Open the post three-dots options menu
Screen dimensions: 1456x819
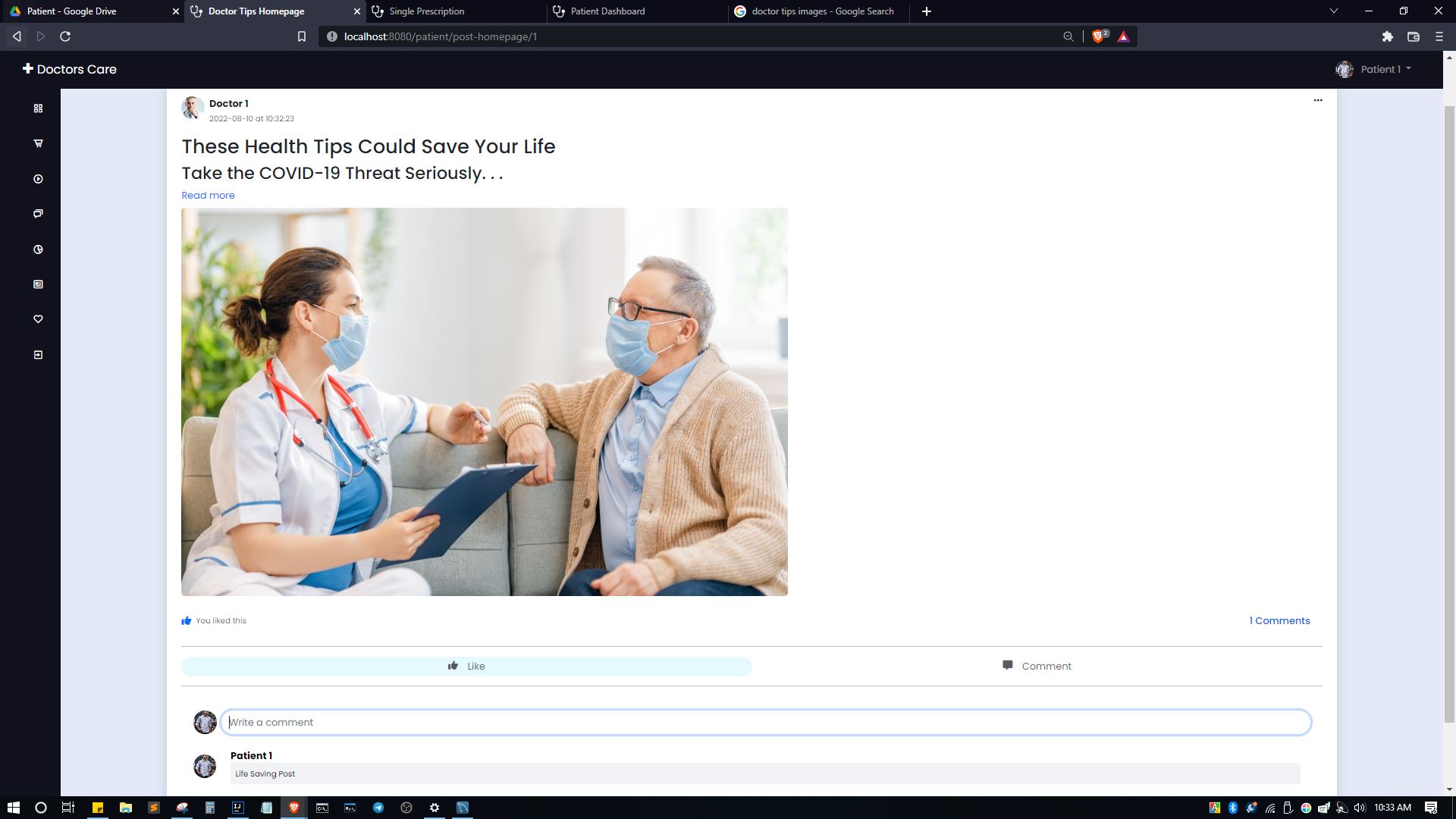(1318, 100)
